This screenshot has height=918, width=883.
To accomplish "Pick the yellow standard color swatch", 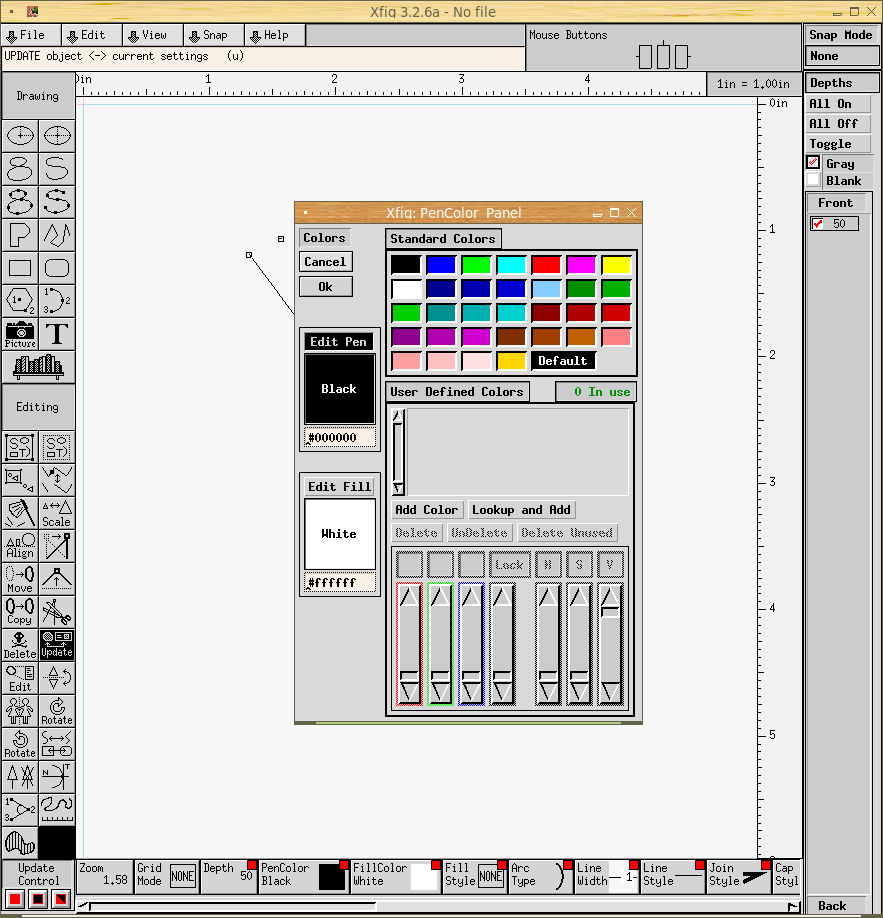I will pyautogui.click(x=616, y=264).
